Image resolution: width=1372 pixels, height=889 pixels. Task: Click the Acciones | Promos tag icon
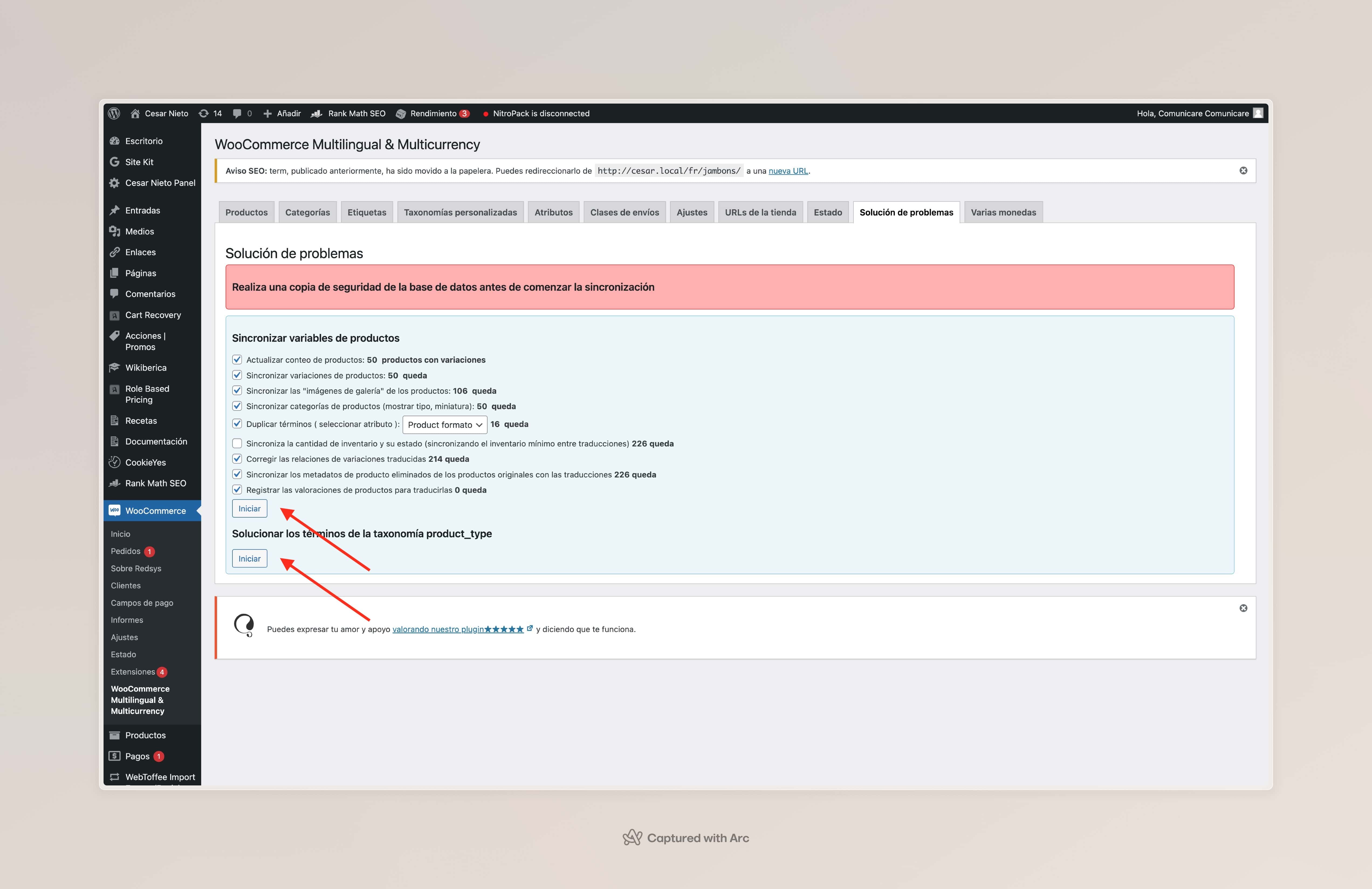(115, 336)
